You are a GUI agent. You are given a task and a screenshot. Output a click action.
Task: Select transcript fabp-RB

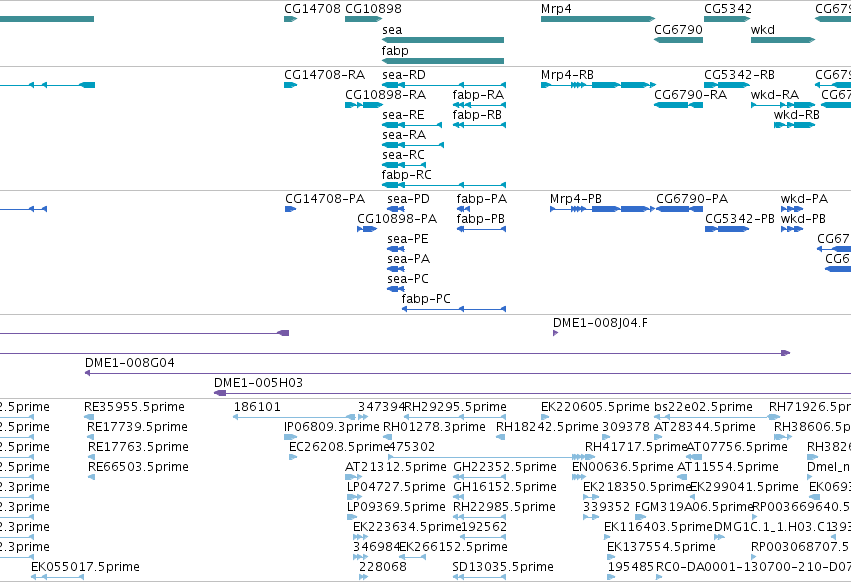(x=477, y=115)
